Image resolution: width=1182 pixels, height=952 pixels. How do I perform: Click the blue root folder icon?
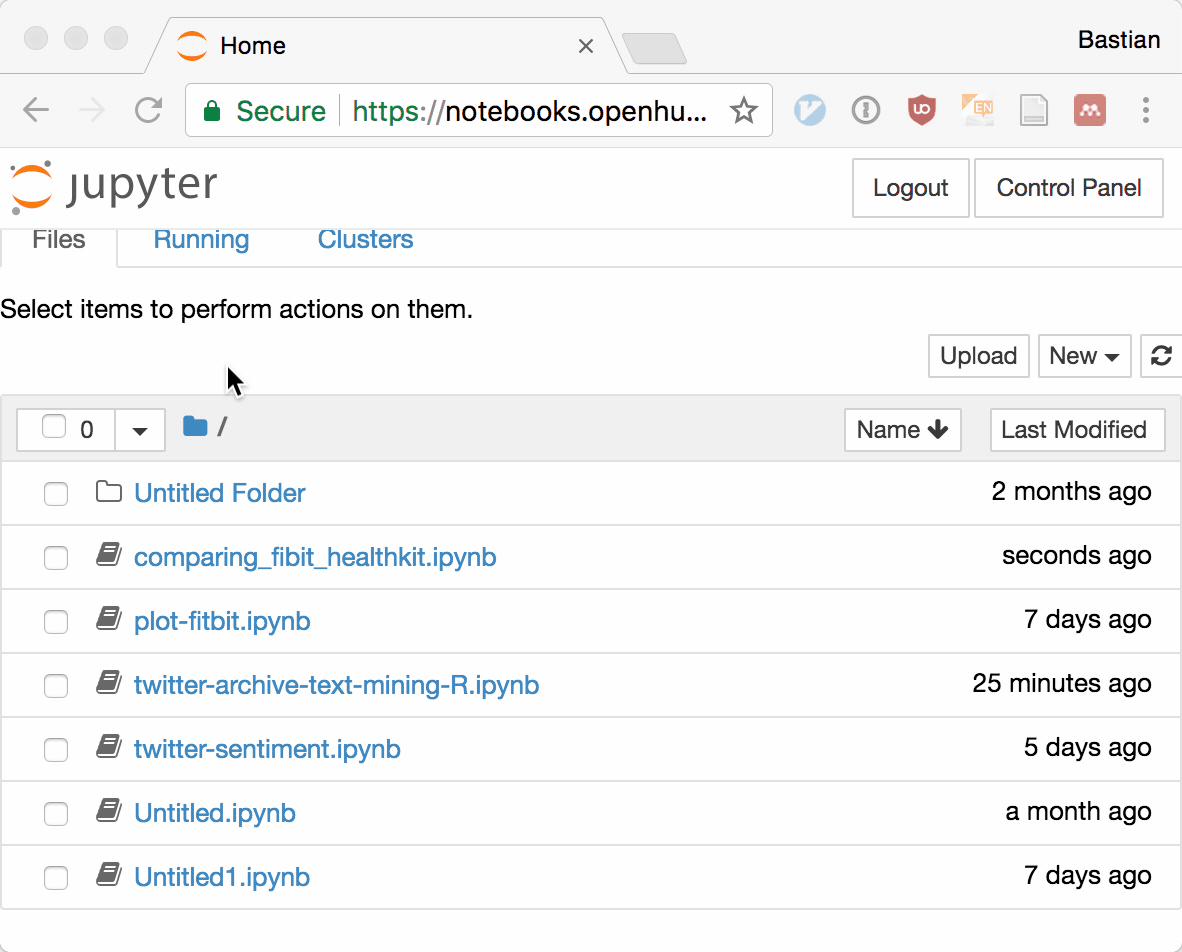click(194, 427)
